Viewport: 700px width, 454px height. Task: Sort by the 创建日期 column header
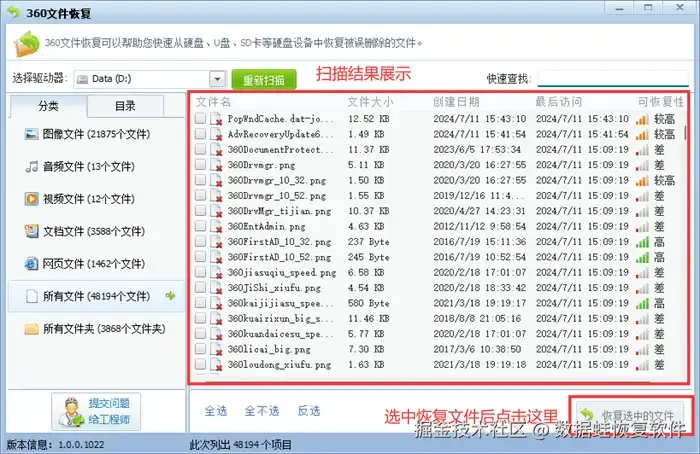click(456, 102)
